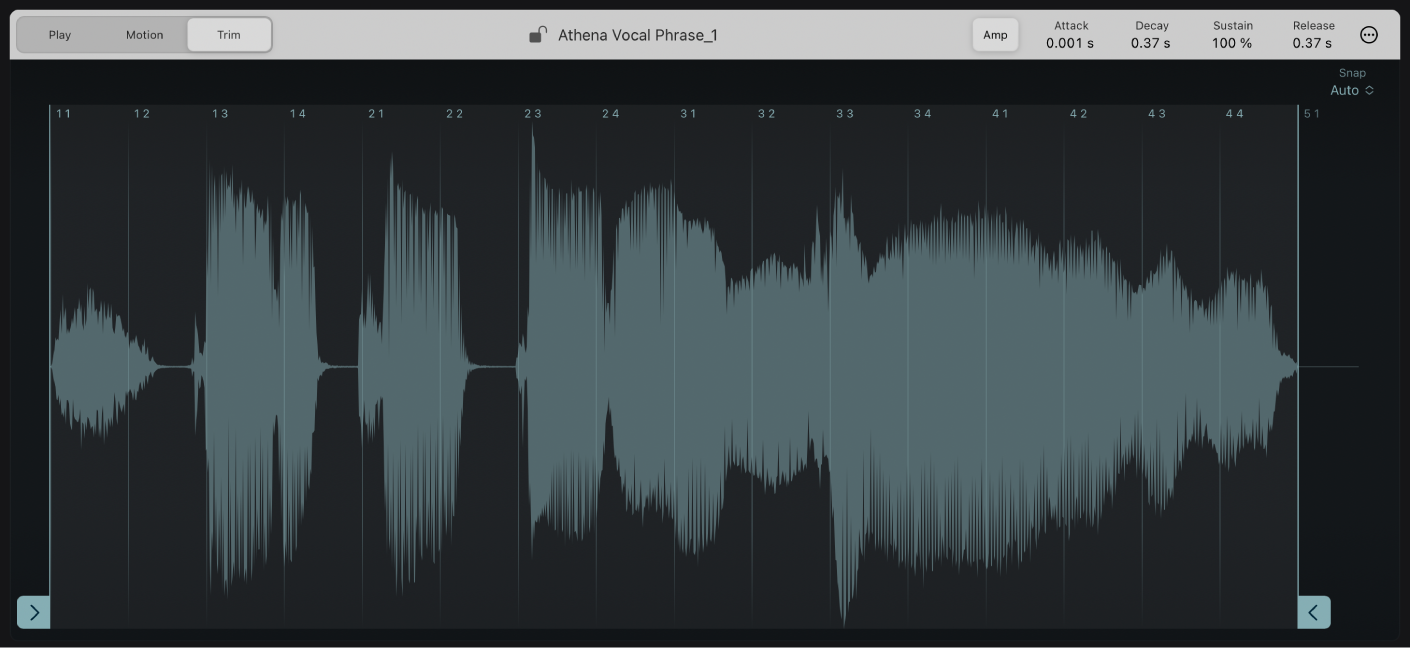Click the Attack value reading 0.001 s
Image resolution: width=1410 pixels, height=650 pixels.
(x=1069, y=42)
